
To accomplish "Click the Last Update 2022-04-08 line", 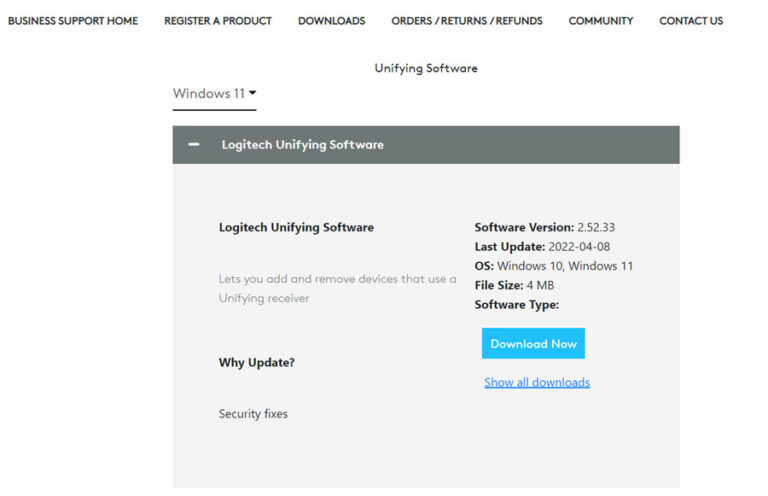I will 542,246.
